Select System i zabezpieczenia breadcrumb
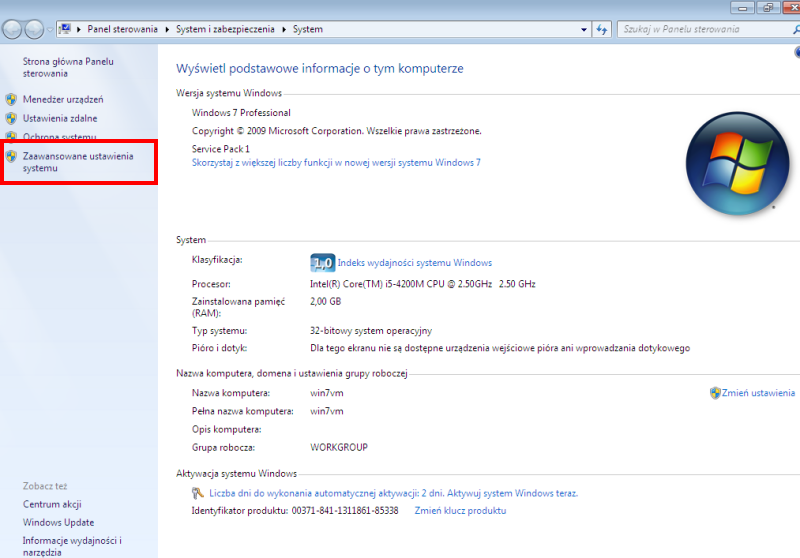Image resolution: width=800 pixels, height=558 pixels. 225,29
